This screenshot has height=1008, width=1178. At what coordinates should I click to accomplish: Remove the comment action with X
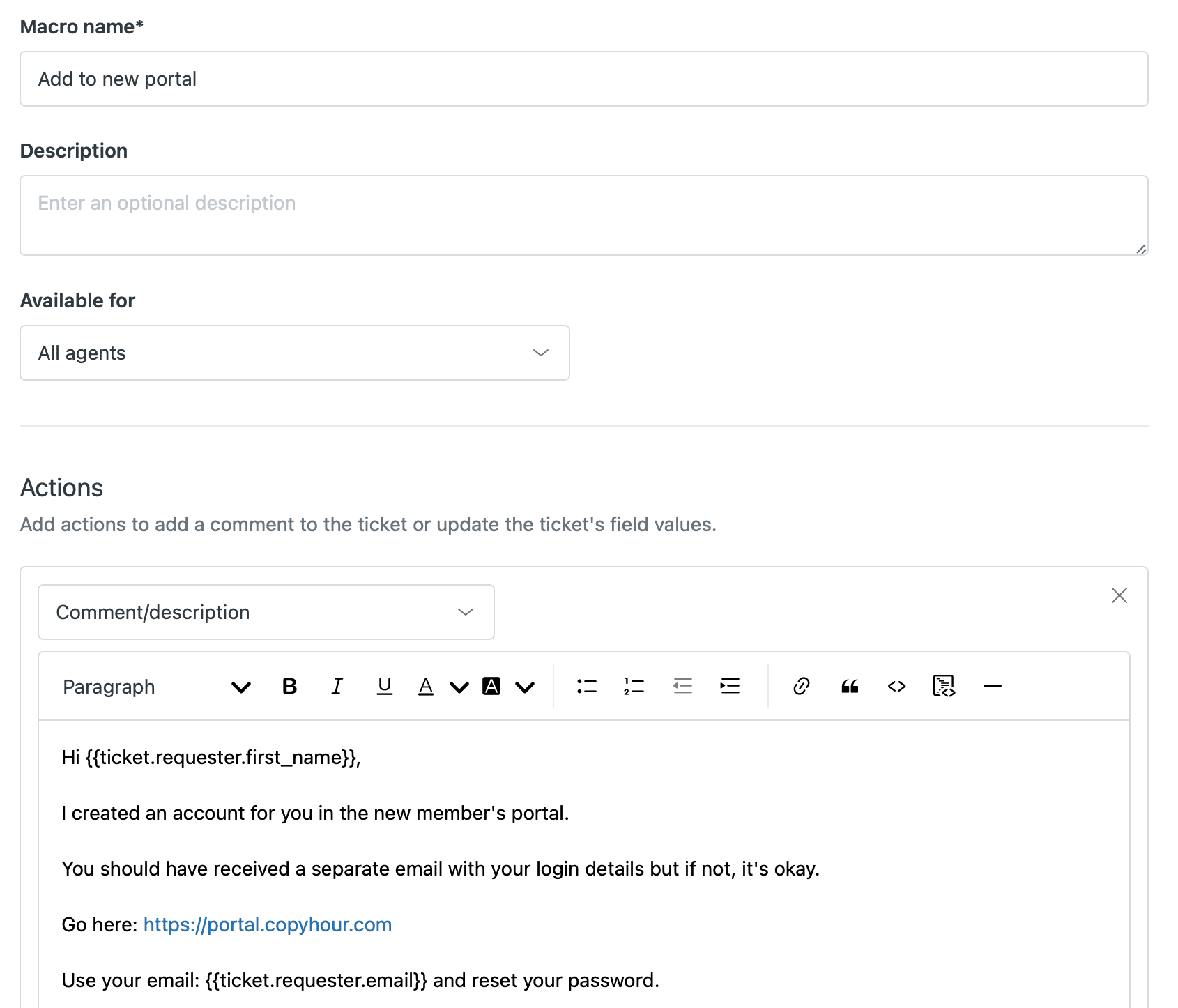1119,595
